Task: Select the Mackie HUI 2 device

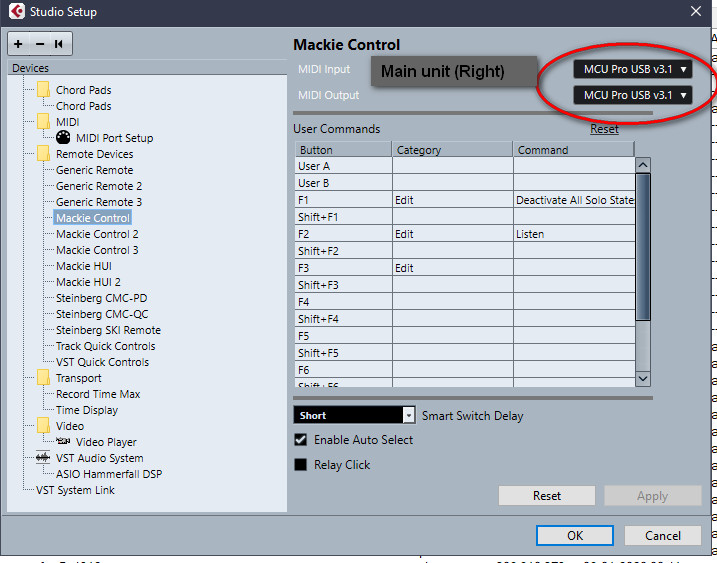Action: (88, 282)
